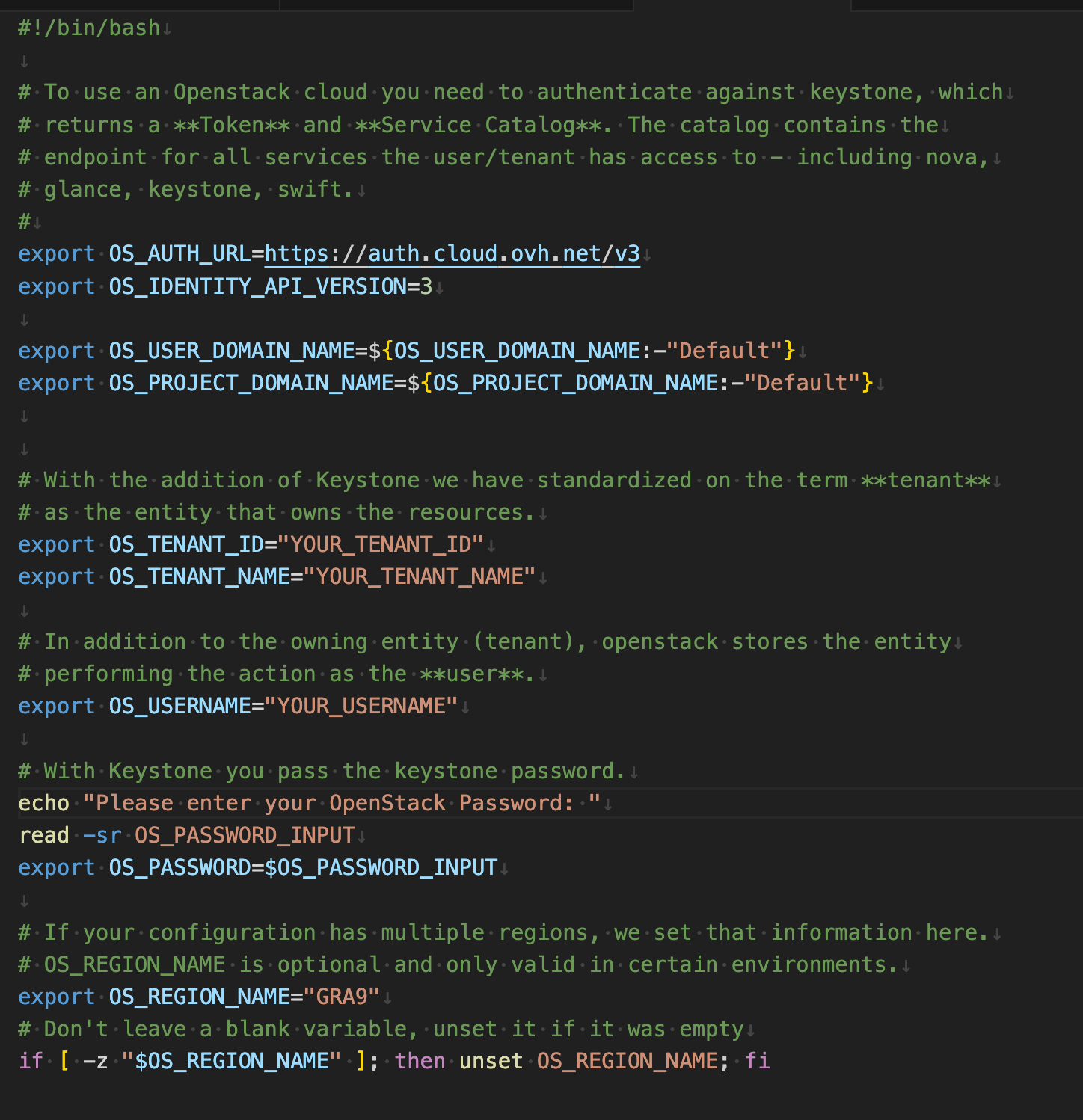The height and width of the screenshot is (1120, 1083).
Task: Click the read command's -sr flag
Action: [102, 835]
